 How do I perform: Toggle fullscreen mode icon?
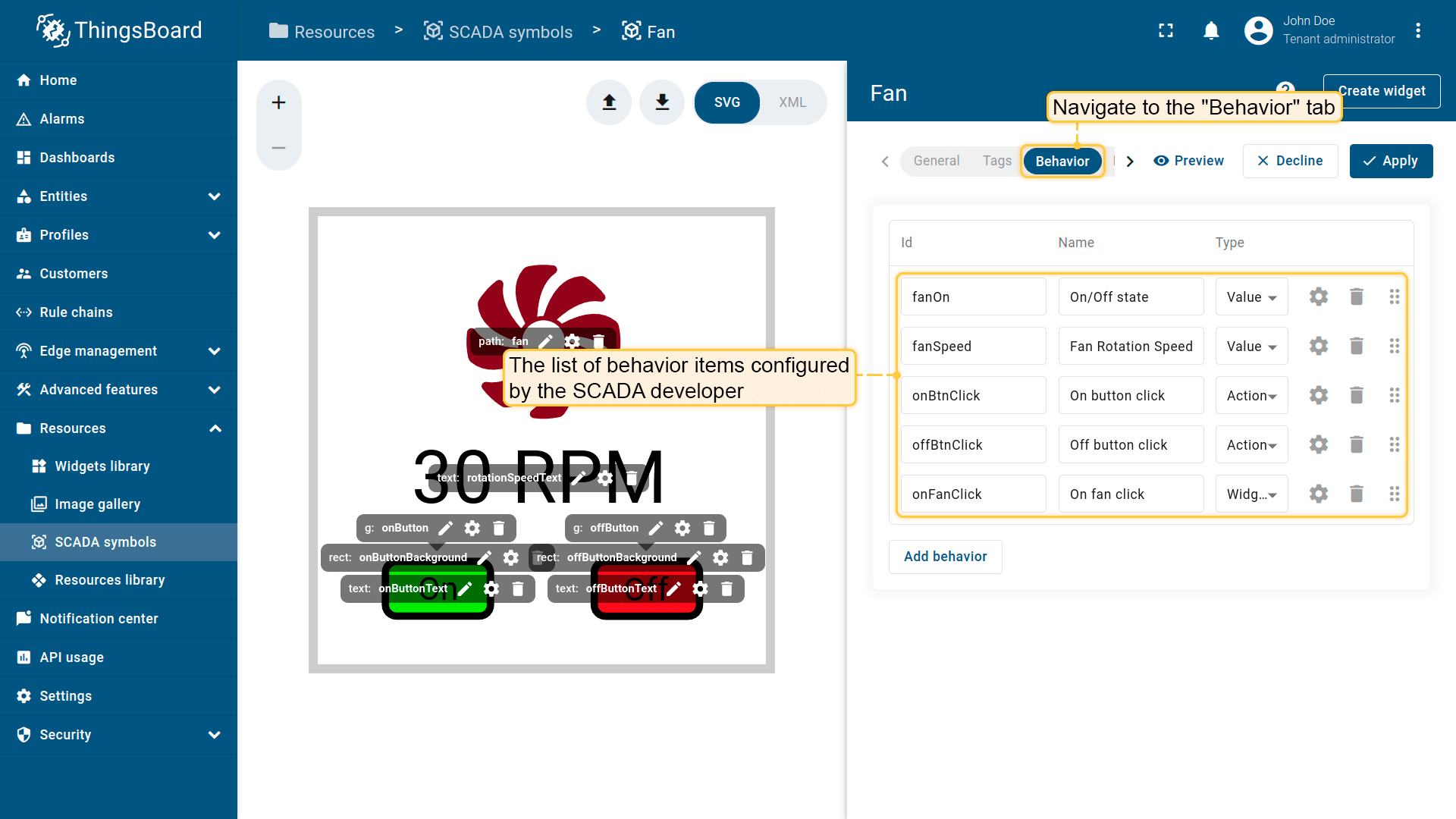[1166, 31]
